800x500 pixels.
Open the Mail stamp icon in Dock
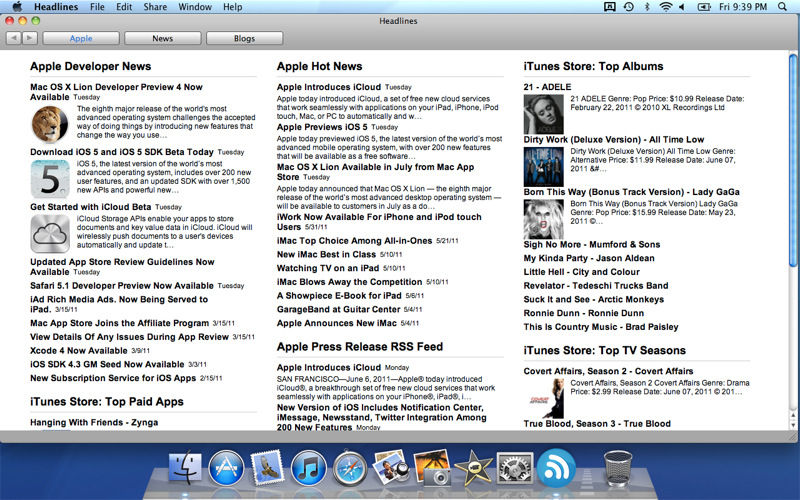point(267,467)
